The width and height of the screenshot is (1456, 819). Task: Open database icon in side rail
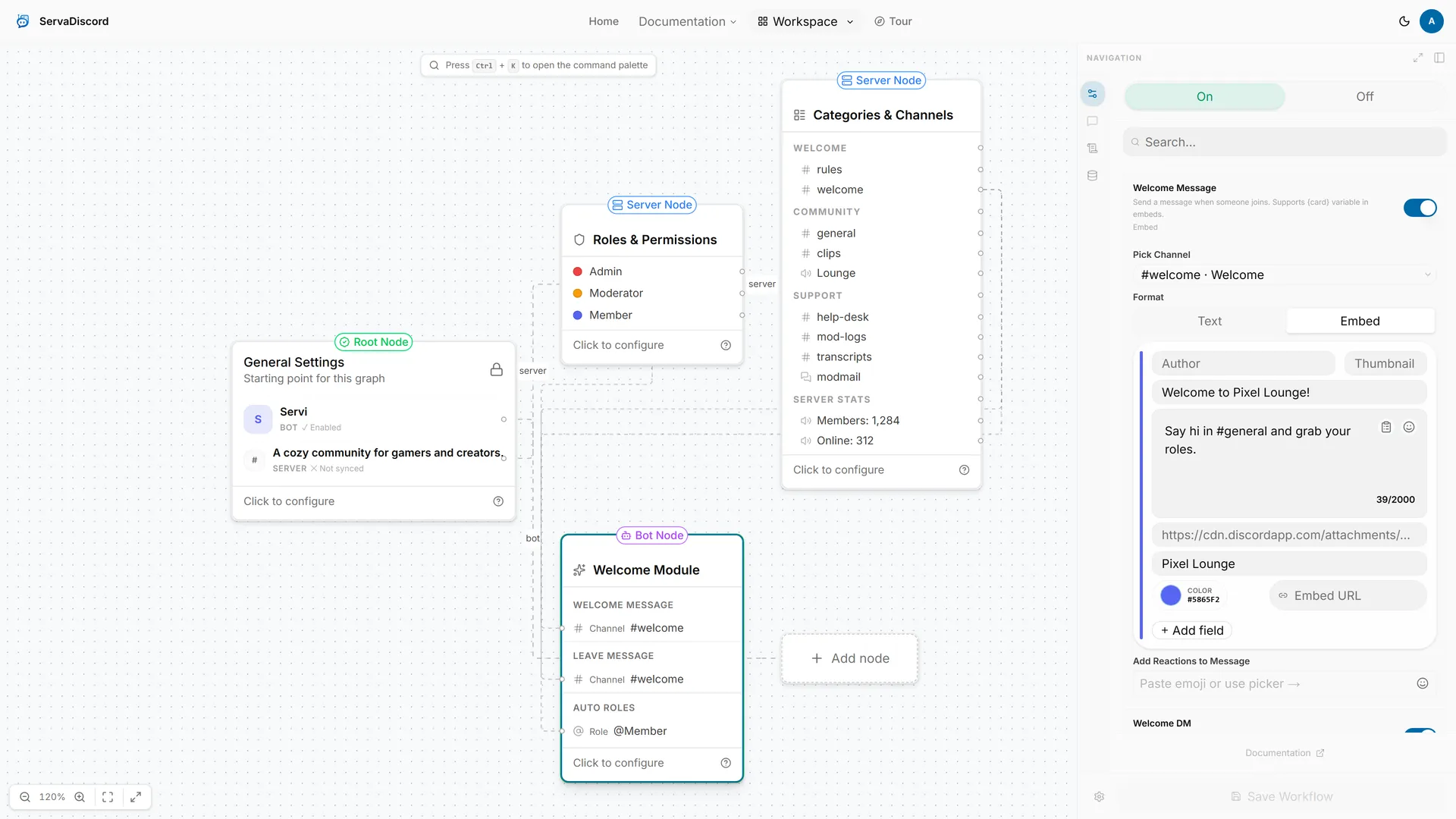click(1092, 176)
